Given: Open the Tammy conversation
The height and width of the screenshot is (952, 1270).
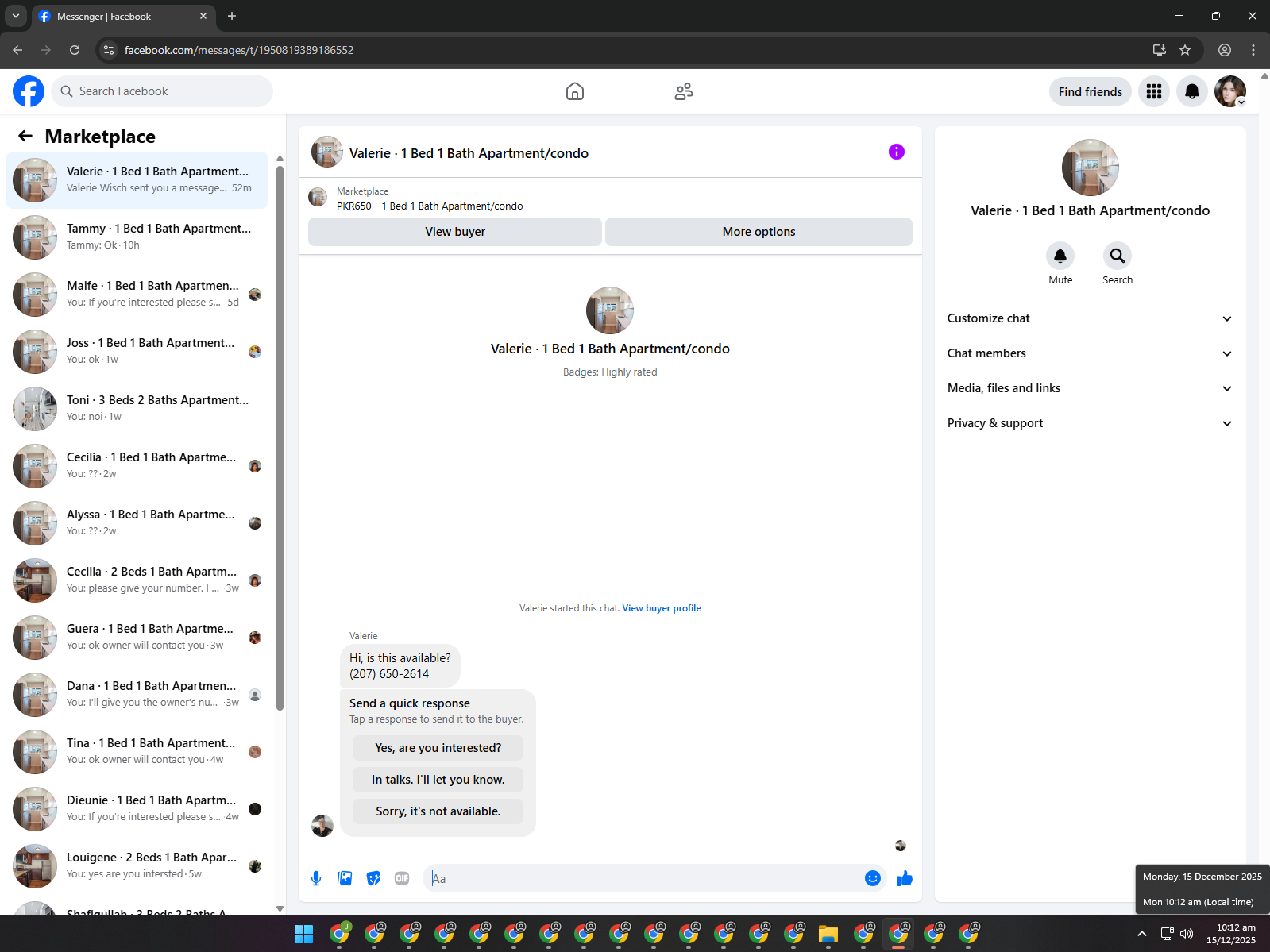Looking at the screenshot, I should (x=137, y=237).
